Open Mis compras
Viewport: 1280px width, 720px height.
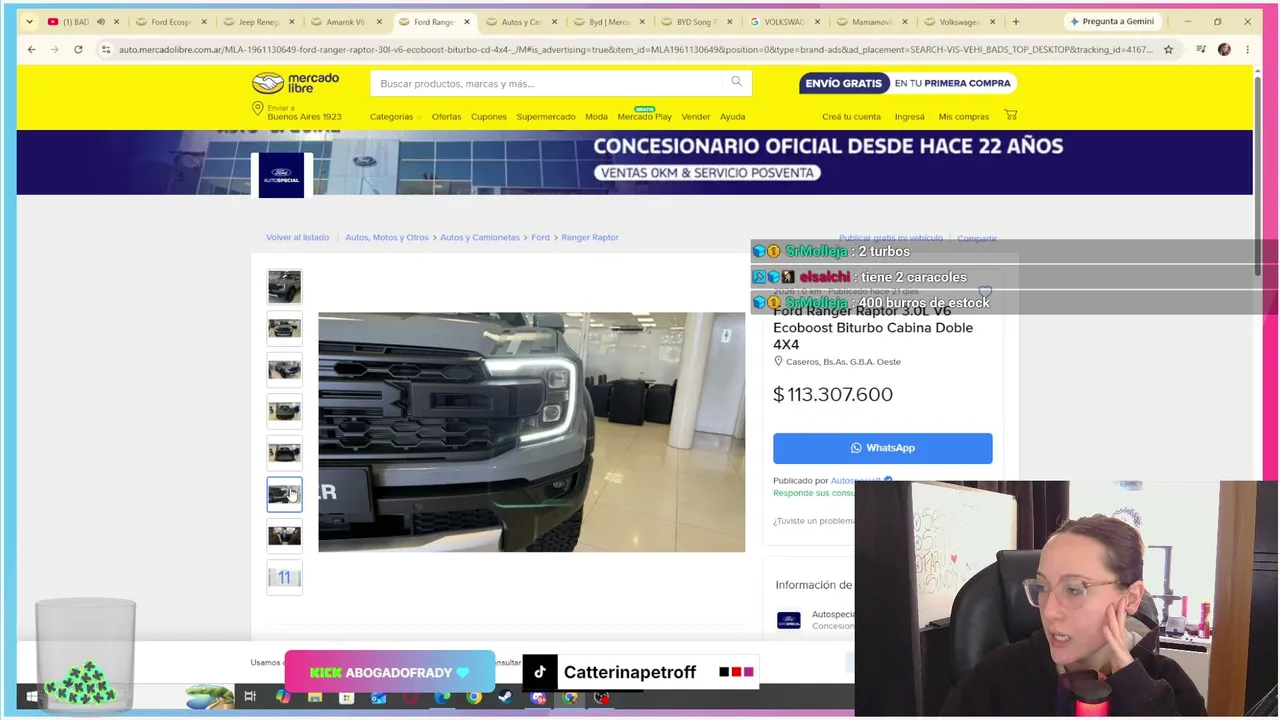[964, 117]
